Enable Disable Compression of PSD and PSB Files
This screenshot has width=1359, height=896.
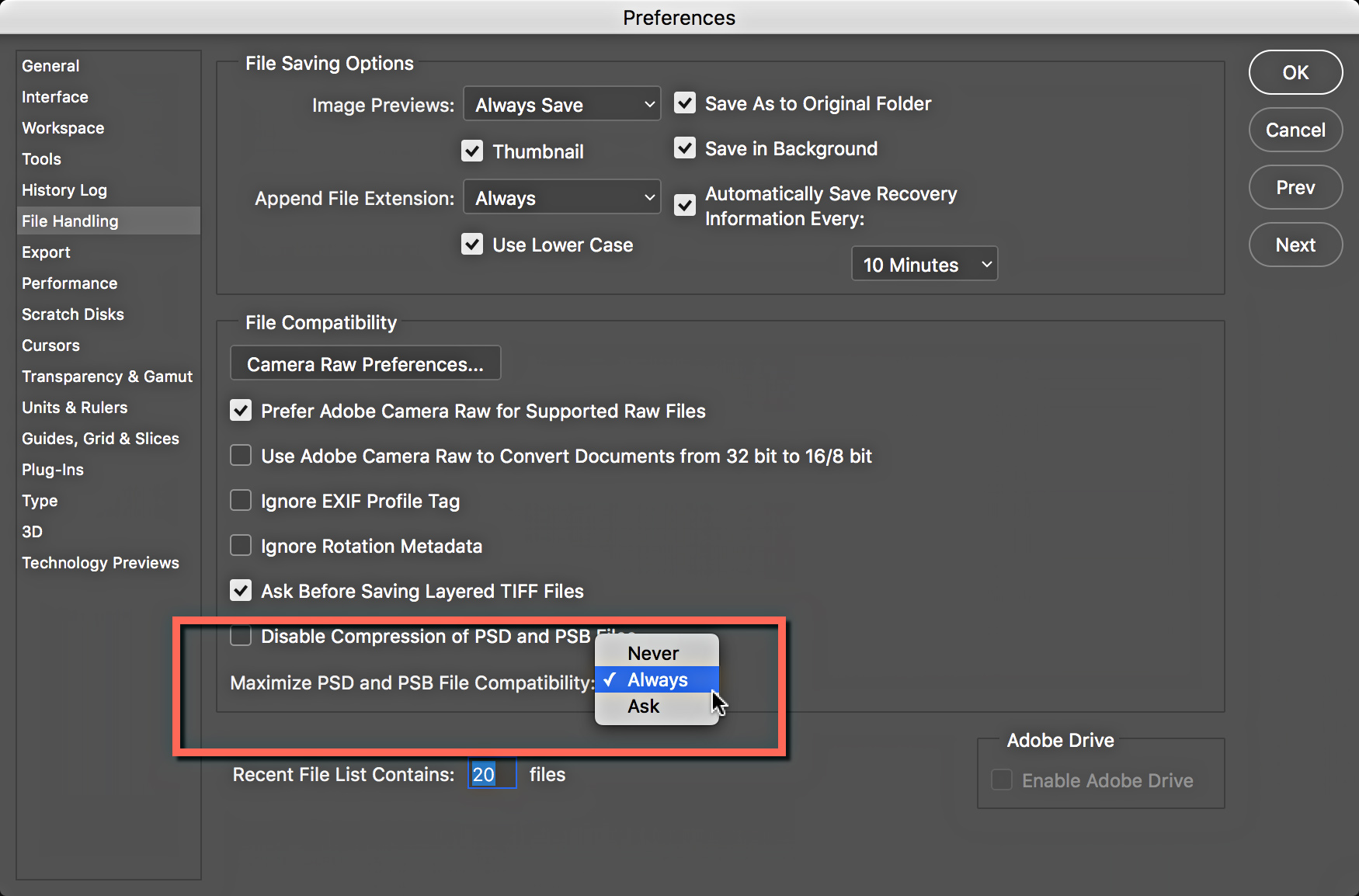click(x=241, y=635)
